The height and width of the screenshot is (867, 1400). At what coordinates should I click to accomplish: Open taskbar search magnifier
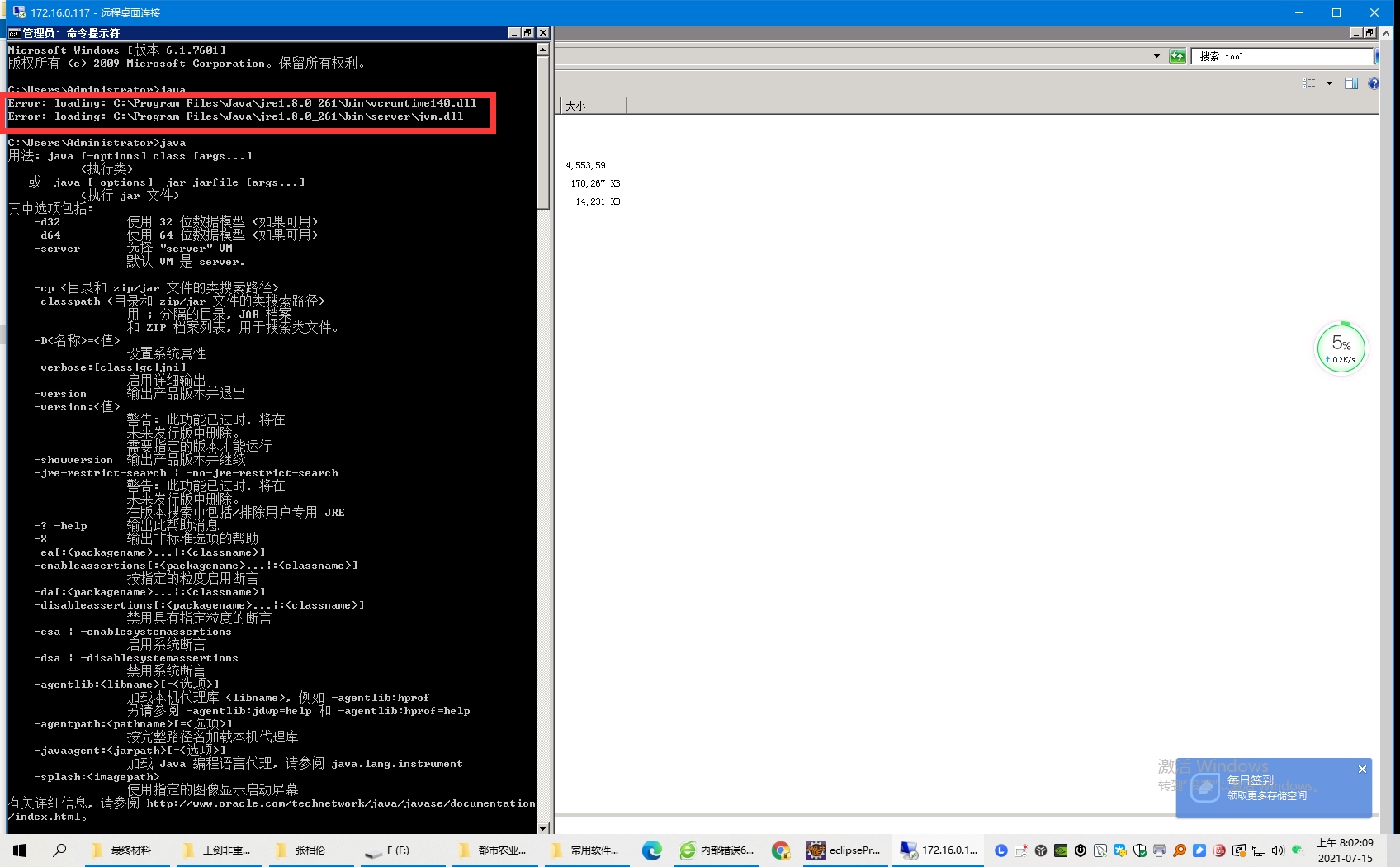coord(59,850)
